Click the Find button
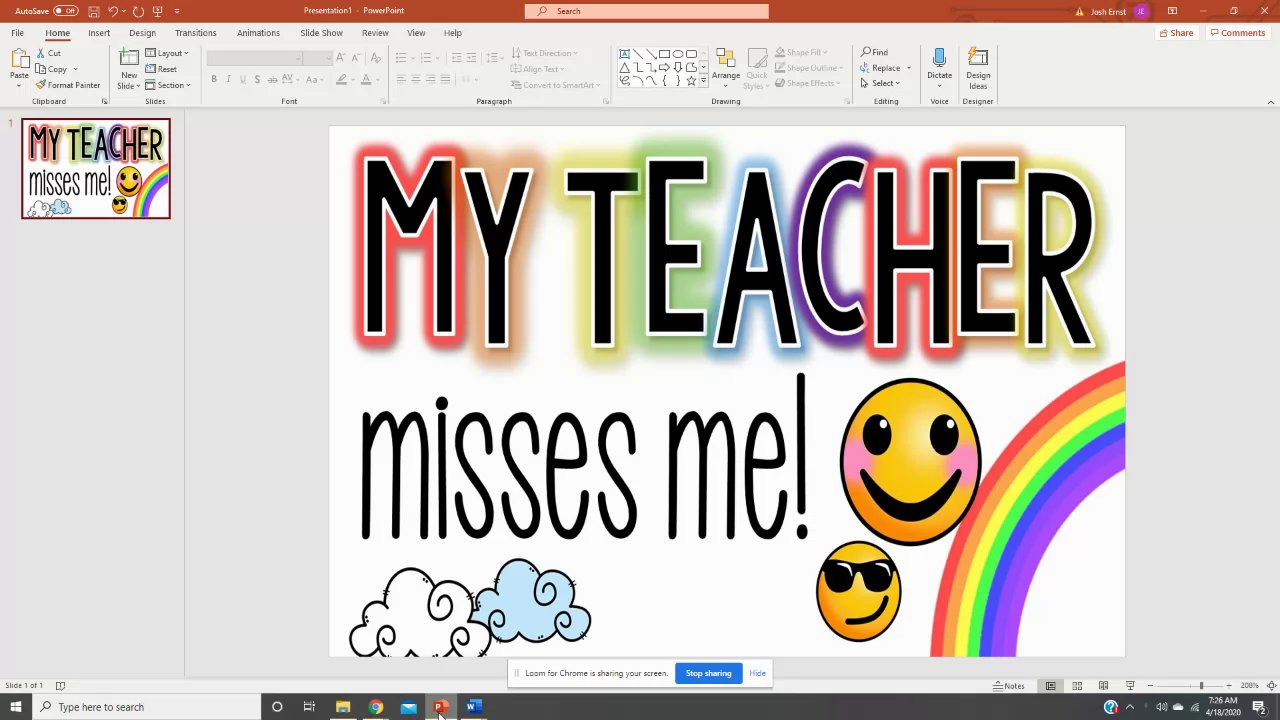This screenshot has width=1280, height=720. (874, 52)
